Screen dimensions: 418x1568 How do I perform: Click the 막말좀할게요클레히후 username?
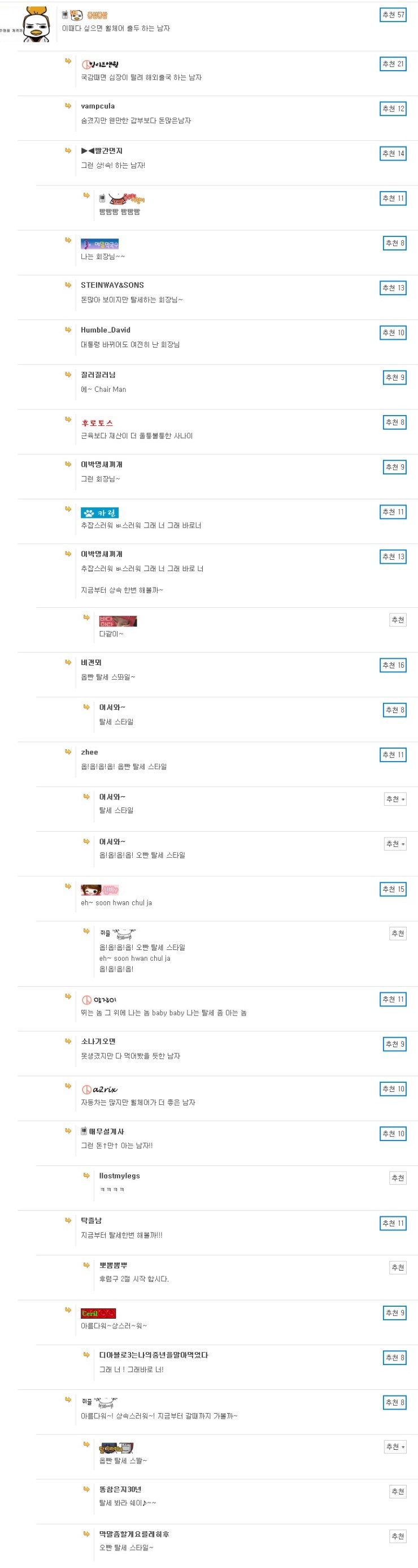134,1535
